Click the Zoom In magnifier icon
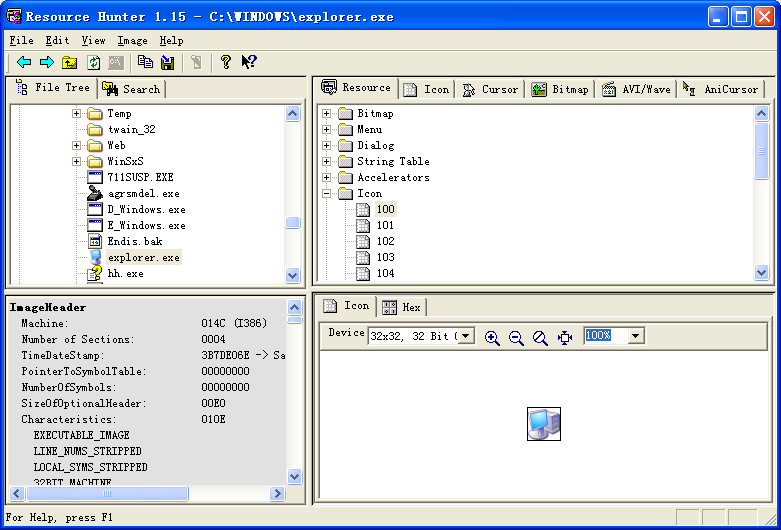Image resolution: width=781 pixels, height=530 pixels. (x=492, y=338)
